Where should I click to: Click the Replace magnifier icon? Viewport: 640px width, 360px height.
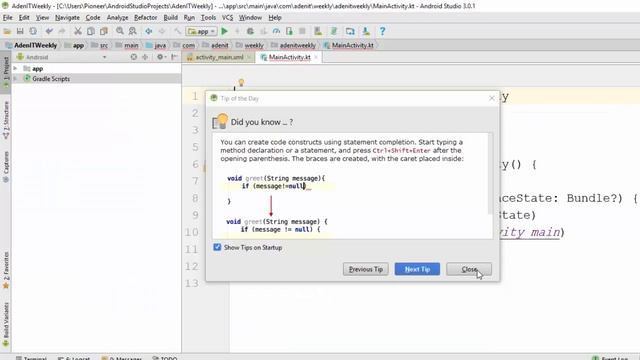[x=133, y=31]
